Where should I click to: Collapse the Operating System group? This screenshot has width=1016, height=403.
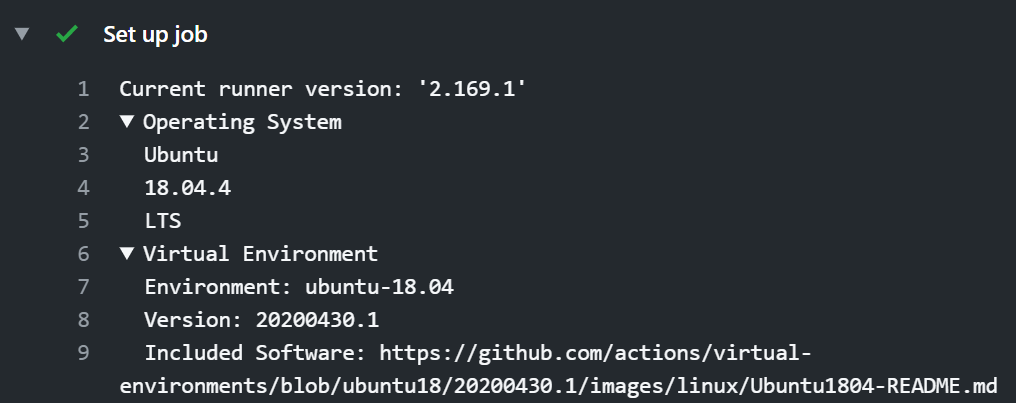pyautogui.click(x=126, y=122)
